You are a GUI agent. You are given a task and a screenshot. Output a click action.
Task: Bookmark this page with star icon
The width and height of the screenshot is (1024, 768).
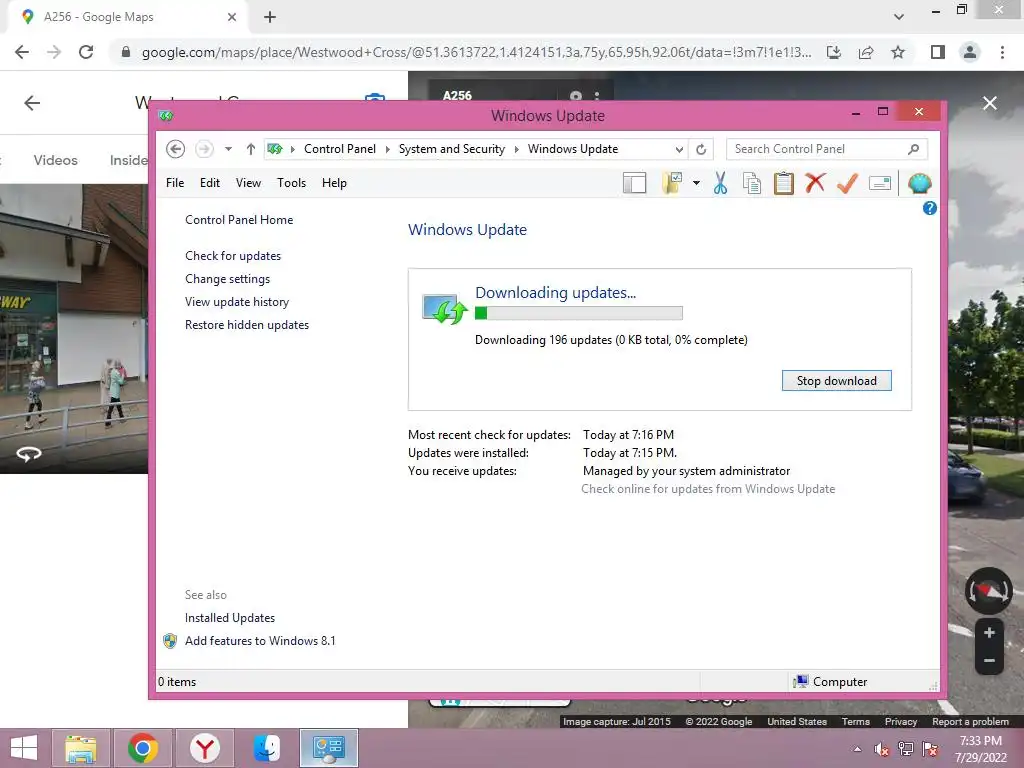(x=898, y=52)
